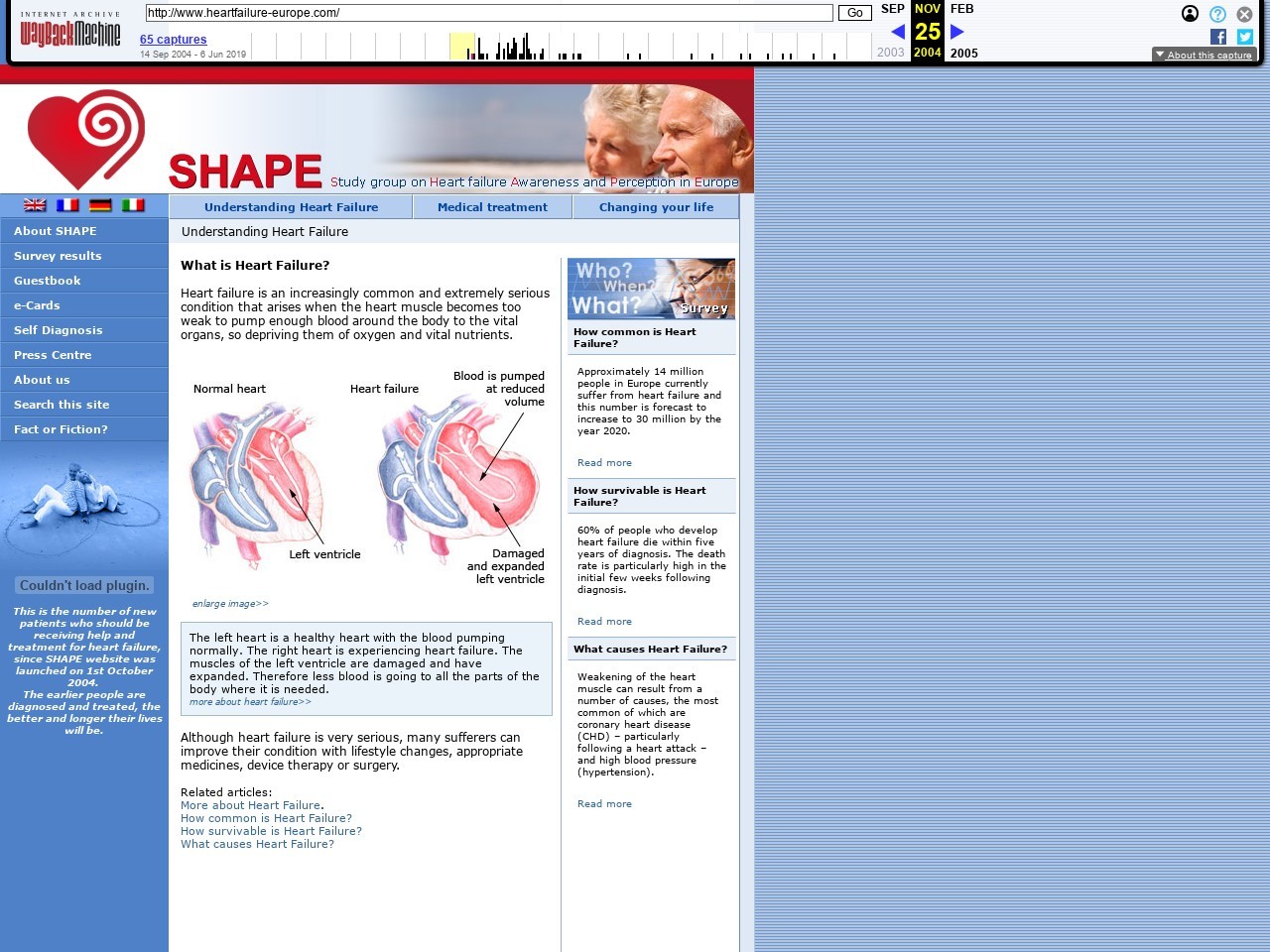
Task: Open the Wayback Machine help icon
Action: (x=1217, y=14)
